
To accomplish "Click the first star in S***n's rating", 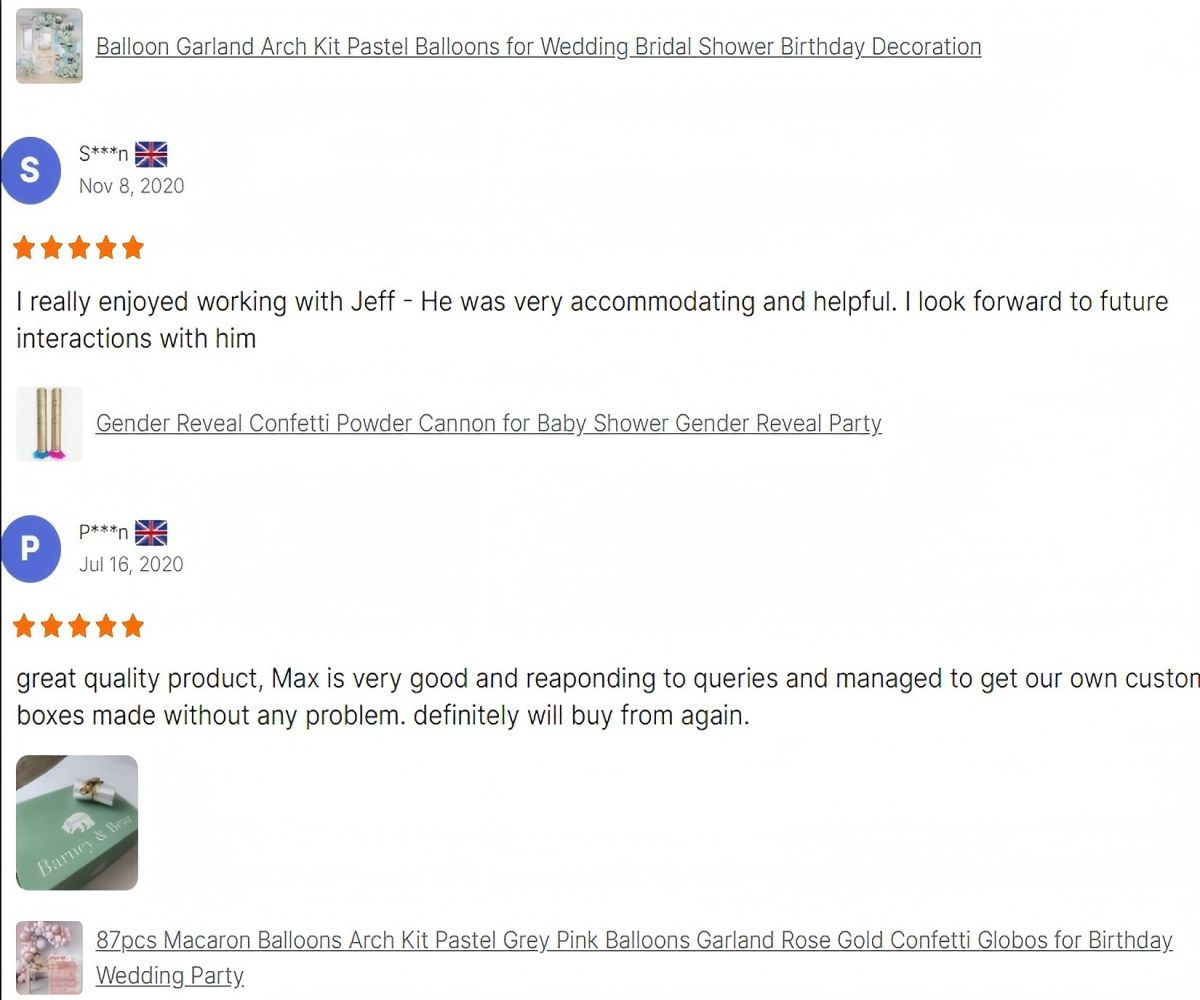I will pyautogui.click(x=25, y=248).
